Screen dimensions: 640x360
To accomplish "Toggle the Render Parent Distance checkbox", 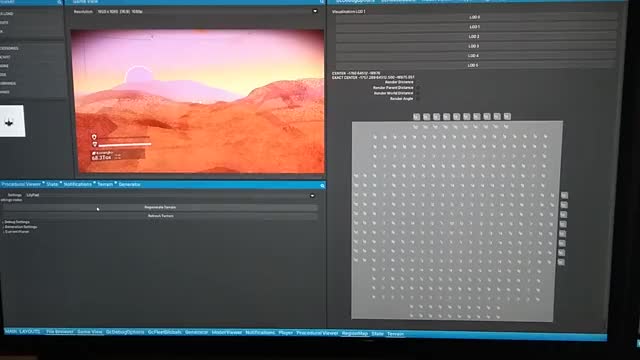I will tap(417, 87).
